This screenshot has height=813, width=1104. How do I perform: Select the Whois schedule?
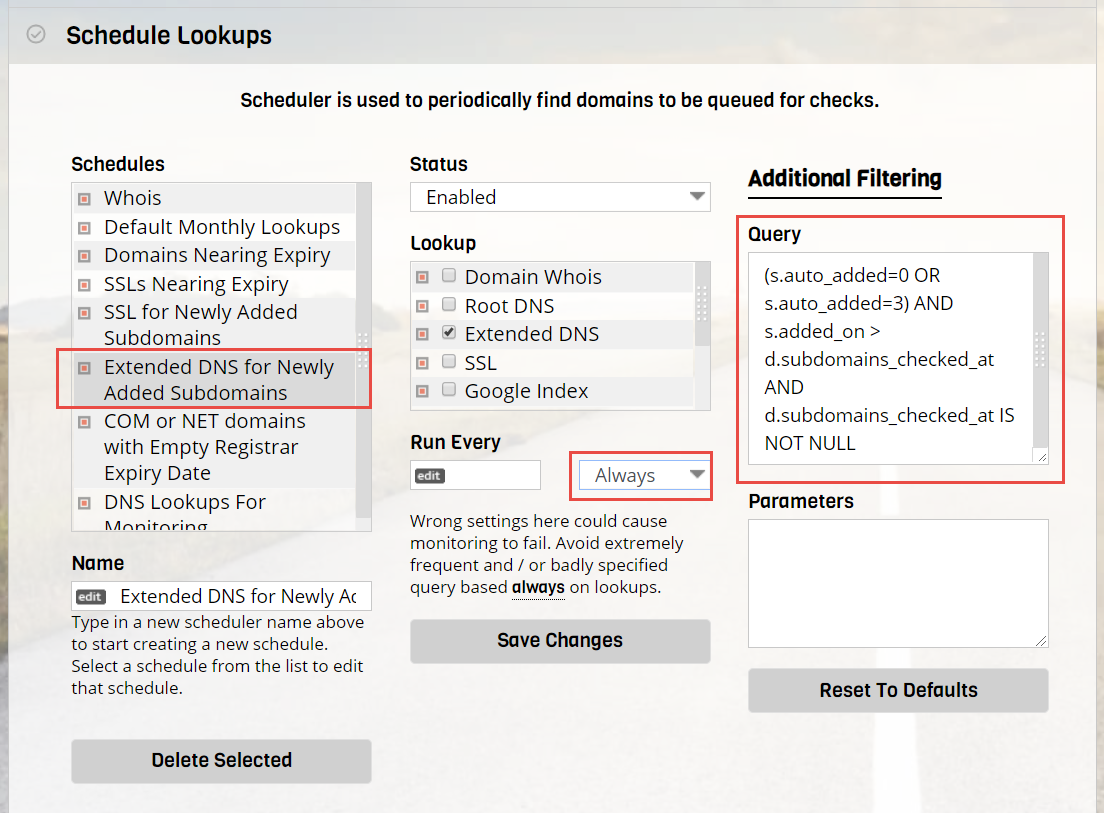coord(214,198)
